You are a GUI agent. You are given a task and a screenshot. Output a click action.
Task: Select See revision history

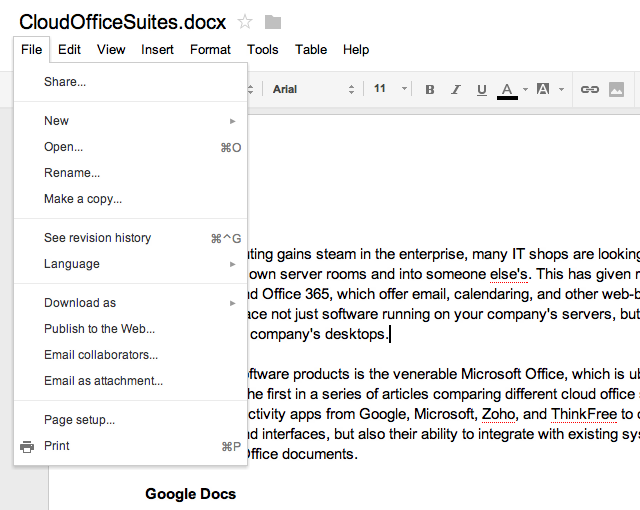coord(131,238)
